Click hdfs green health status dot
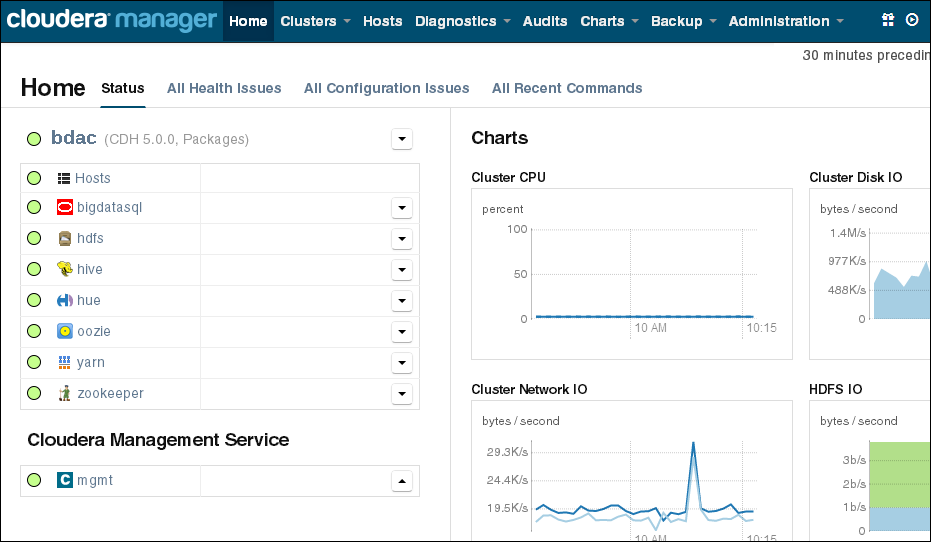This screenshot has width=931, height=542. coord(34,238)
